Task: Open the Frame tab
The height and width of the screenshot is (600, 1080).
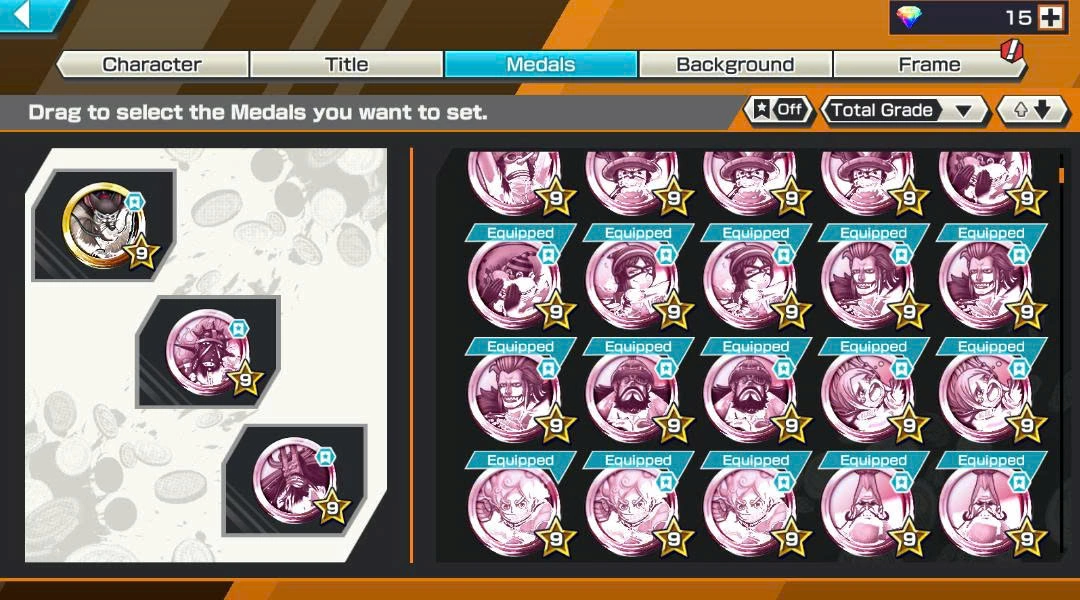Action: 929,64
